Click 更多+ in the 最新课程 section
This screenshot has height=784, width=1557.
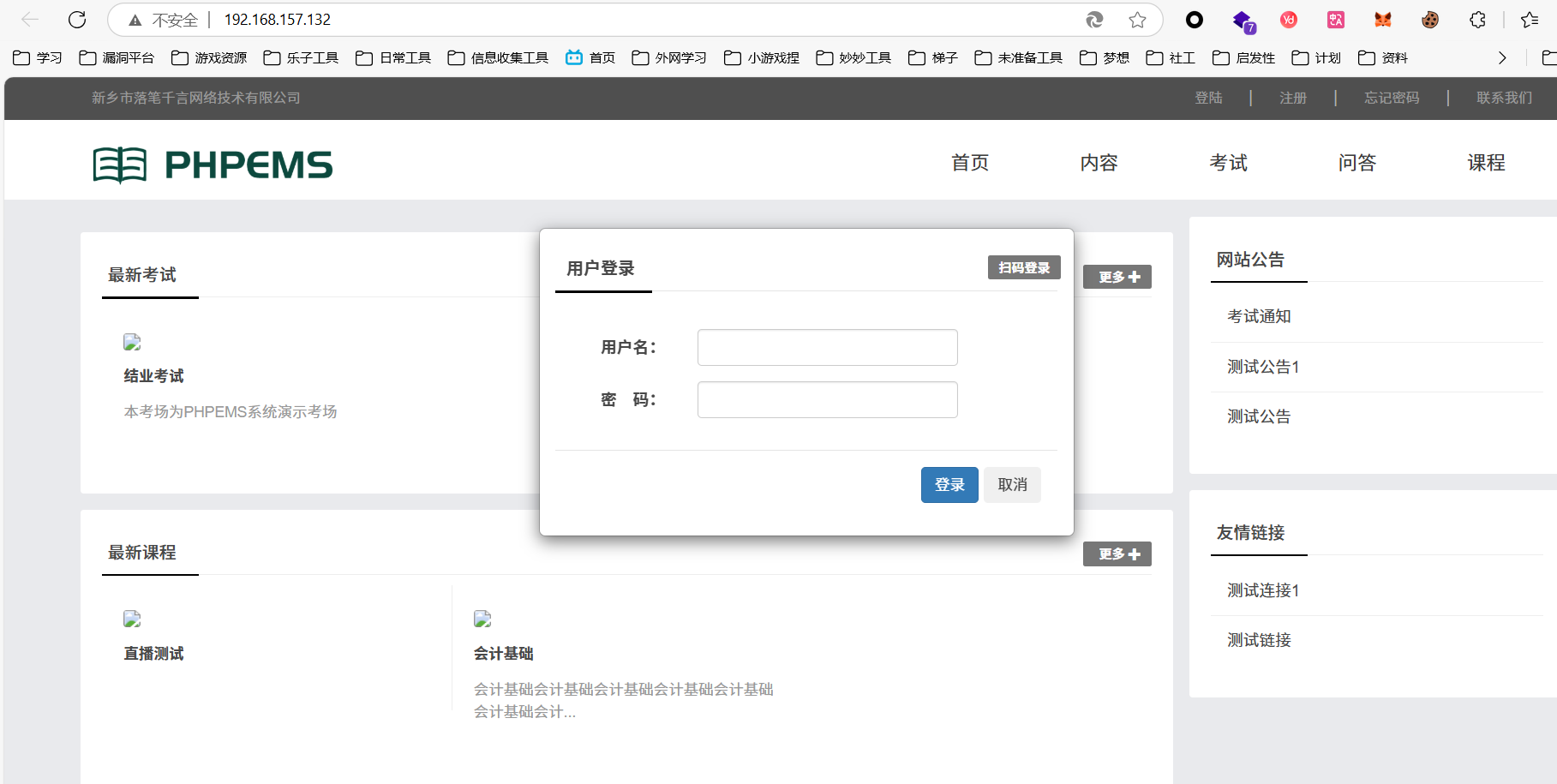1117,554
